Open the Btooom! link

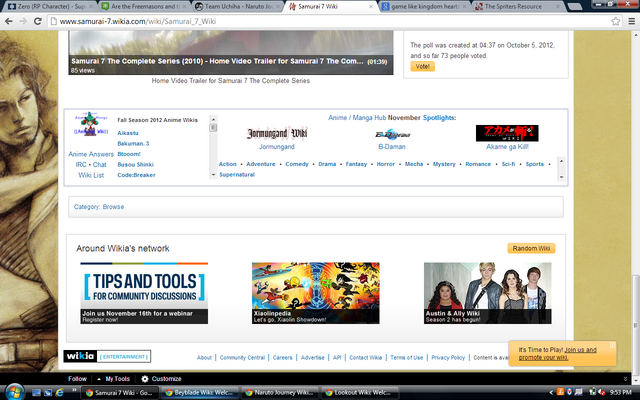[129, 154]
